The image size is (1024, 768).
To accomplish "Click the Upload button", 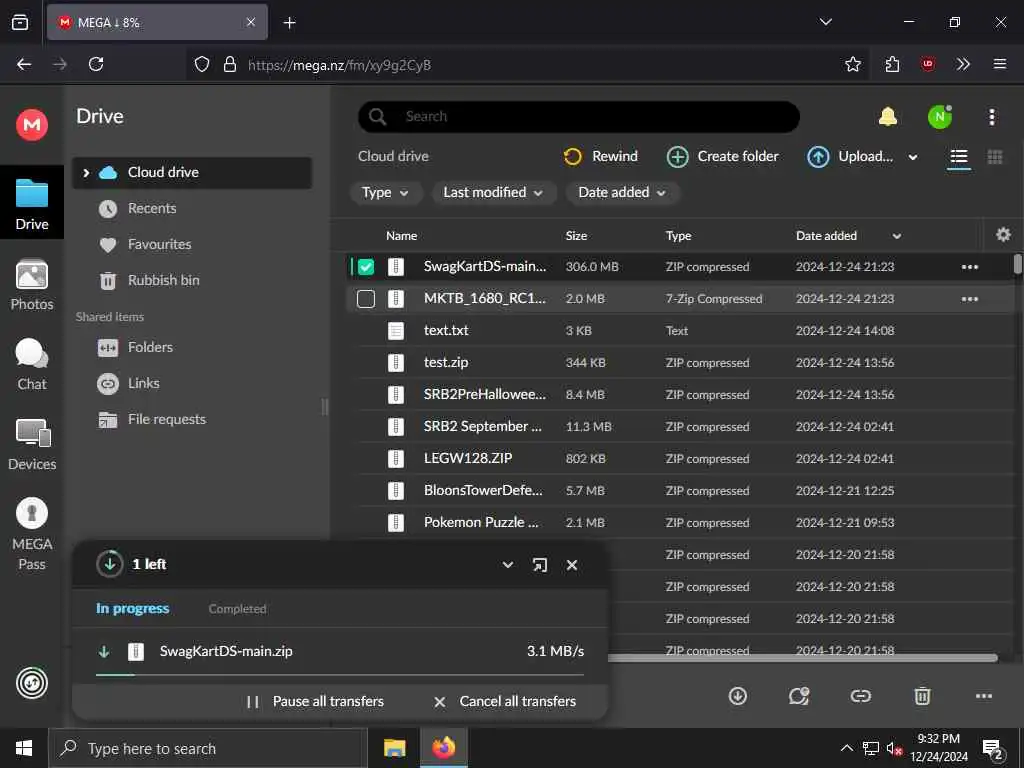I will 850,157.
